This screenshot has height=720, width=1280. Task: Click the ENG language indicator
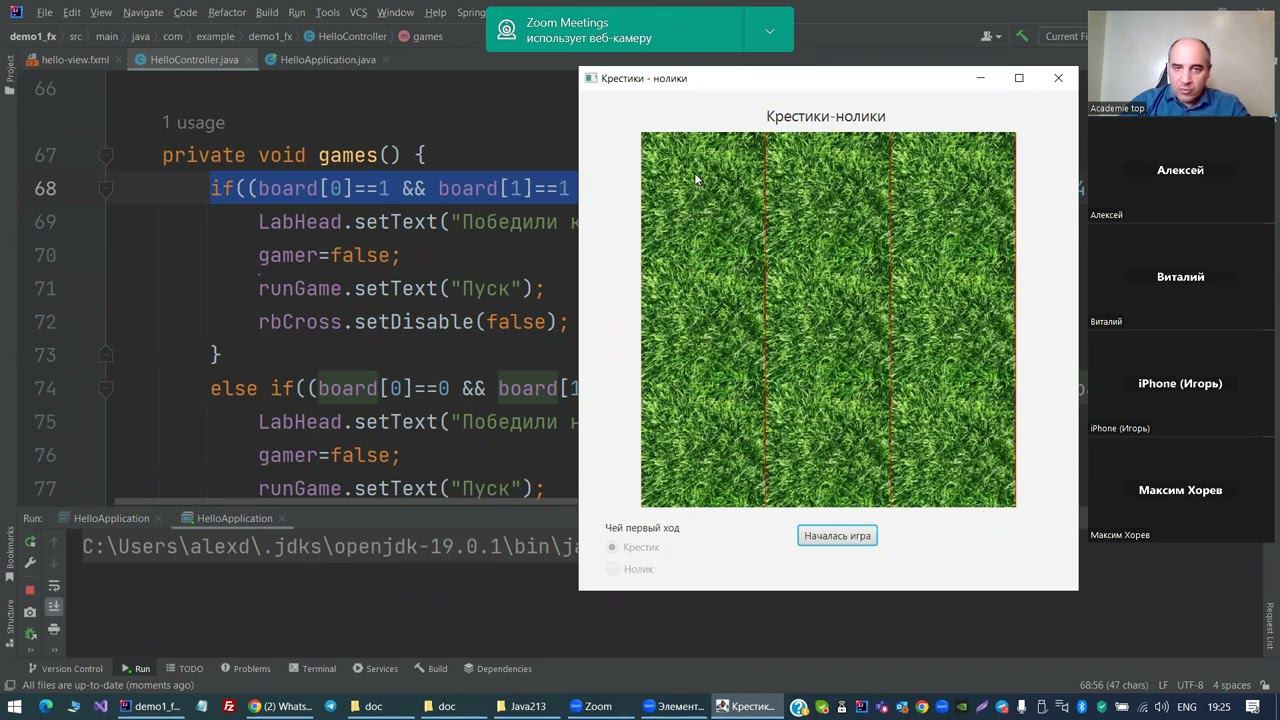pyautogui.click(x=1187, y=706)
